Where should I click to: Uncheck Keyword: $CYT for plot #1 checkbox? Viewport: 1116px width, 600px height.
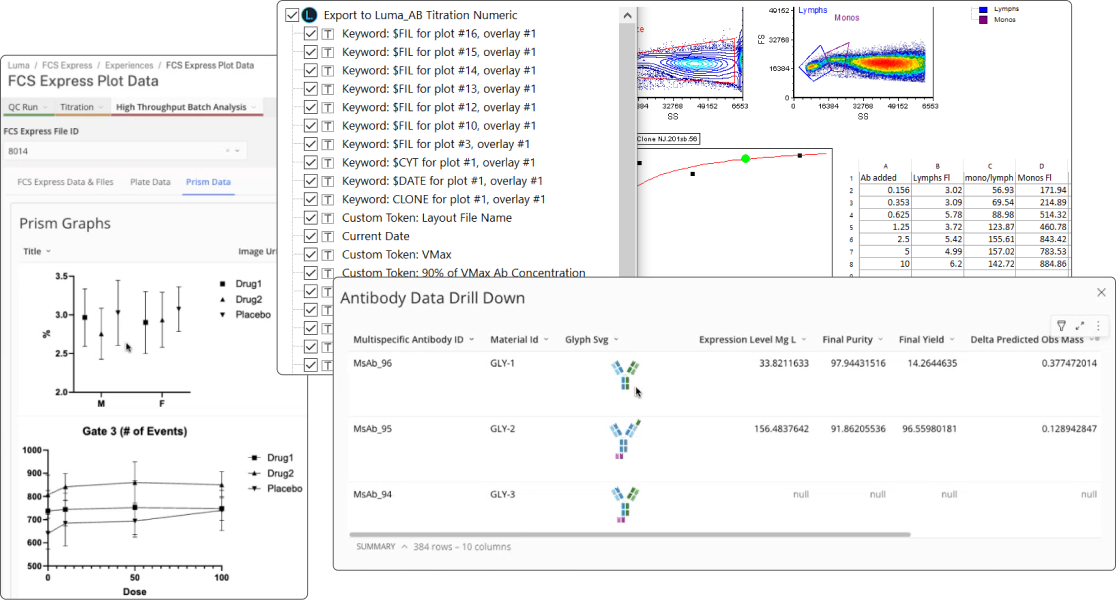coord(310,162)
